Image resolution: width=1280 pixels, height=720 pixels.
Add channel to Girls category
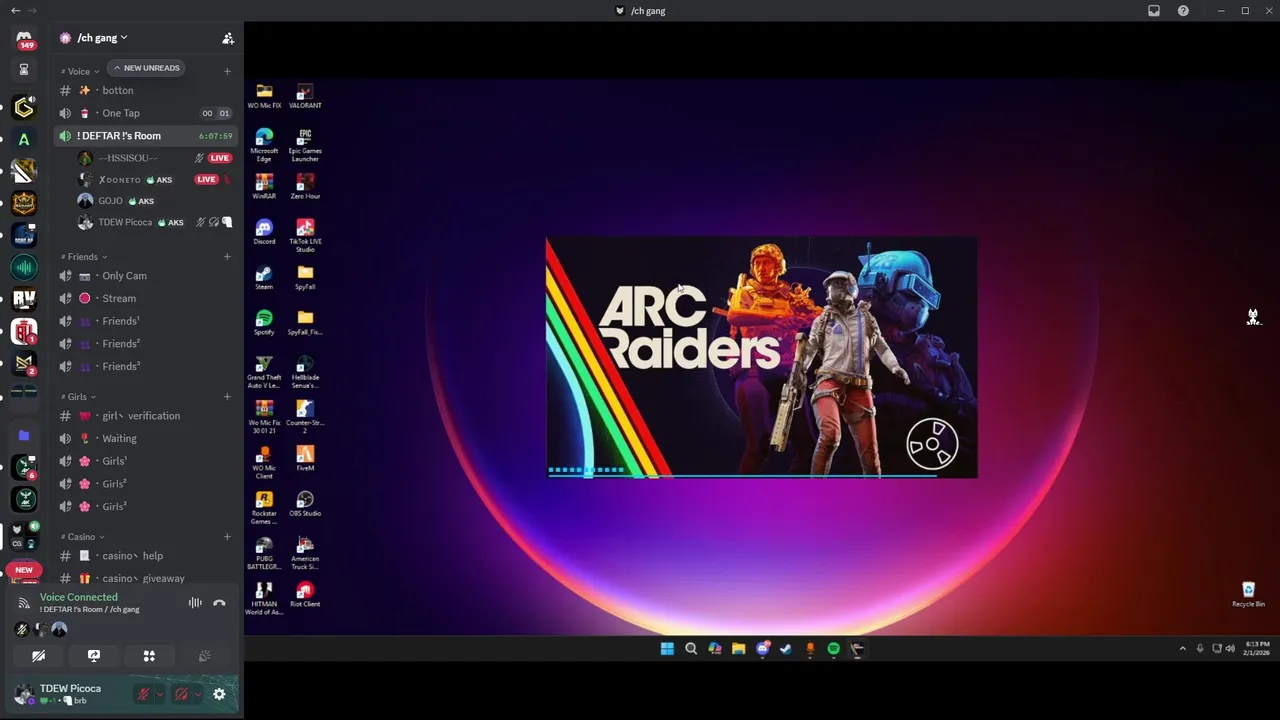(x=227, y=397)
